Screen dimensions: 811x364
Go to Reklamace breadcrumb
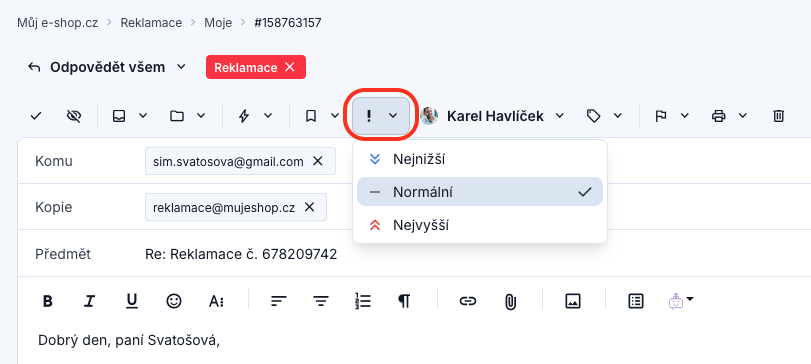[151, 23]
